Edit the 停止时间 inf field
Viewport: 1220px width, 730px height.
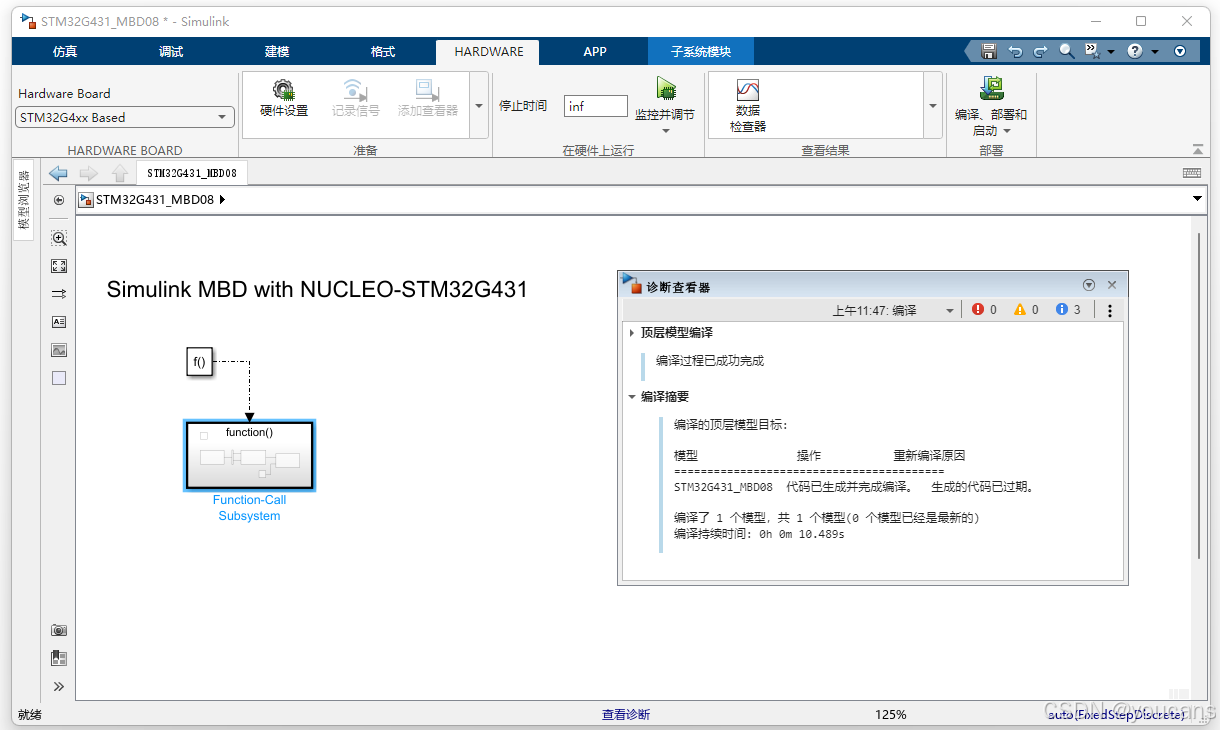(x=596, y=106)
